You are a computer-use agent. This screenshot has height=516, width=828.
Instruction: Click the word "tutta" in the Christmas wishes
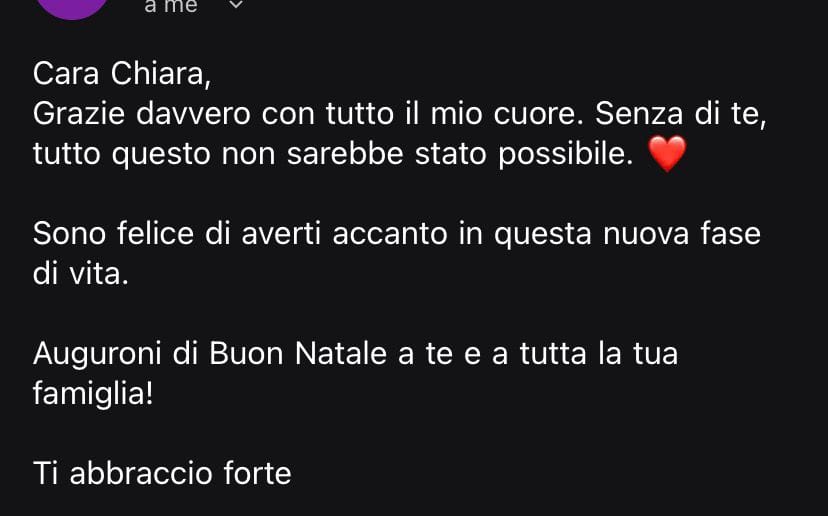(553, 354)
